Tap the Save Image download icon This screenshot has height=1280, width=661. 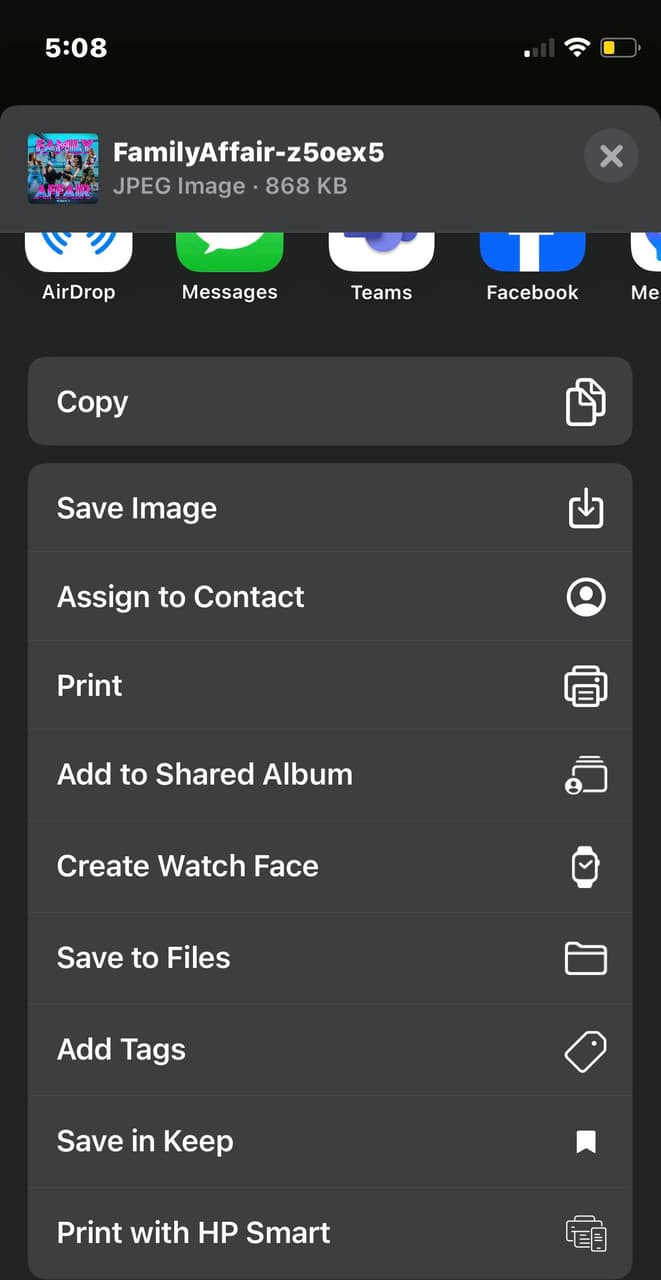click(585, 509)
